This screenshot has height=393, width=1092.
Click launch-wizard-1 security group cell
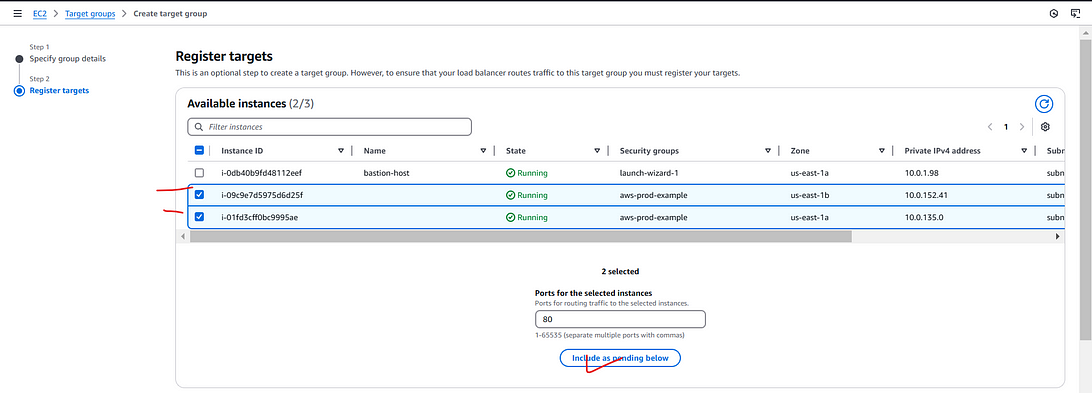[649, 173]
